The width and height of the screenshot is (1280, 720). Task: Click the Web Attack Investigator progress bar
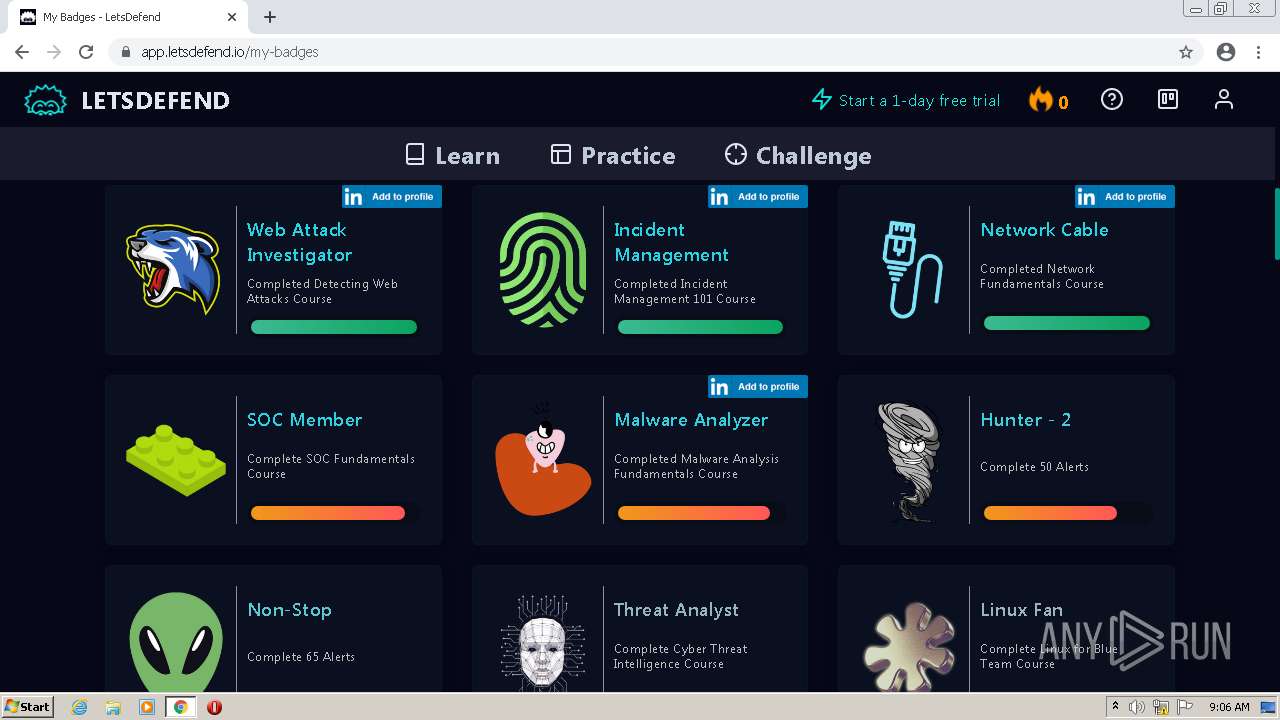(333, 327)
